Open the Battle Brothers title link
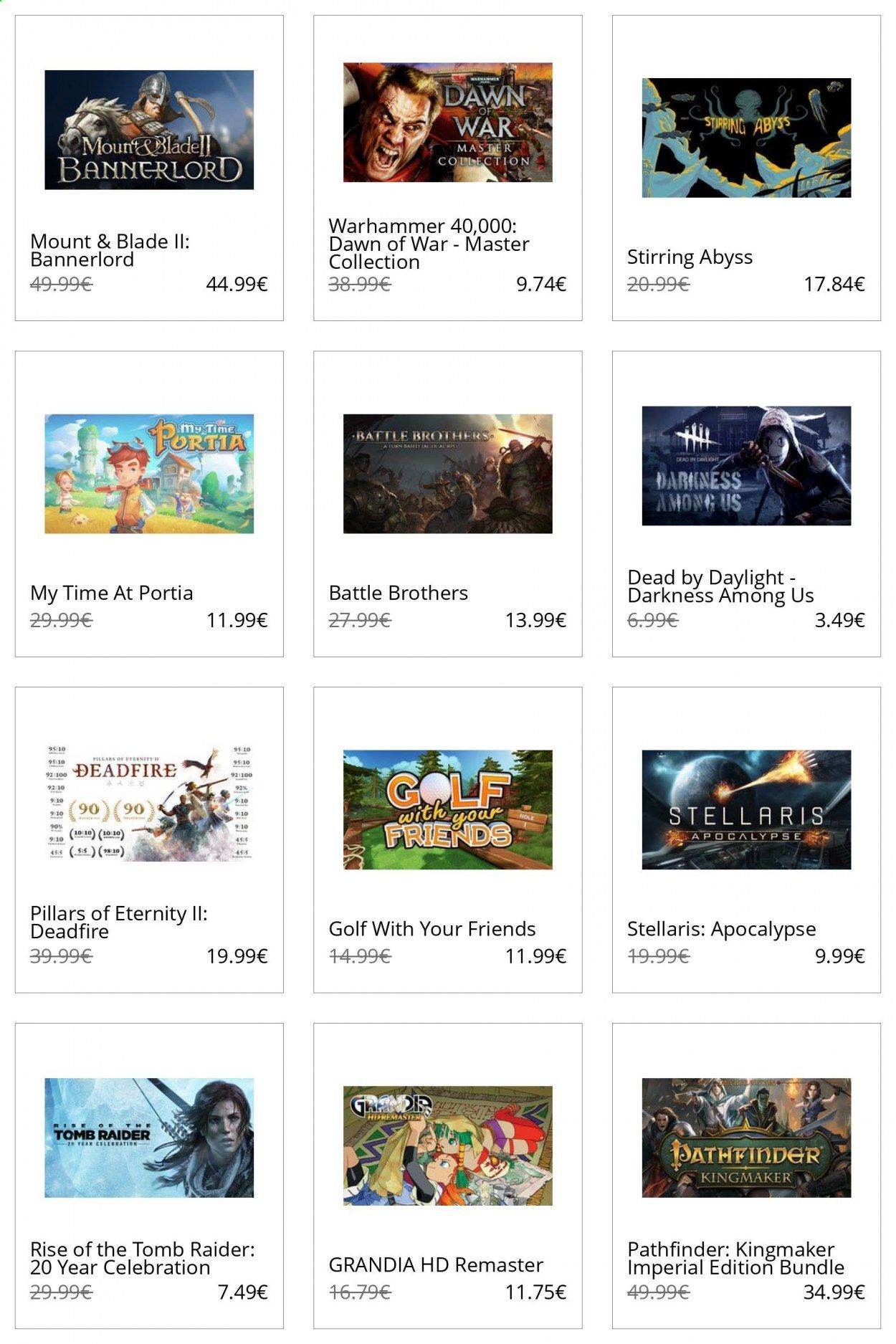The image size is (896, 1344). pos(398,593)
